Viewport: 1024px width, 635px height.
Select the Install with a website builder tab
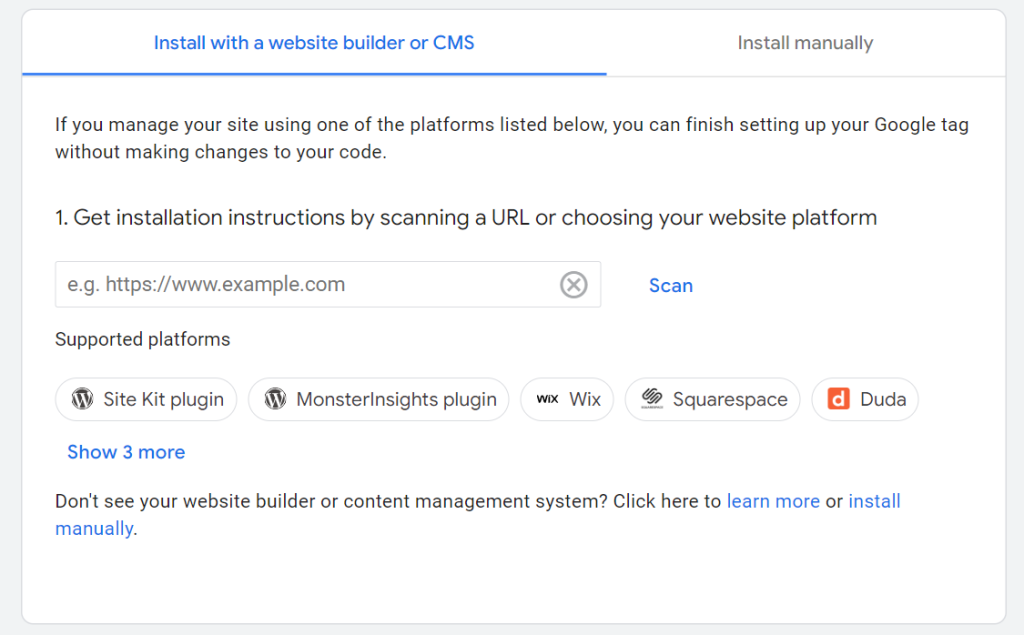pos(314,43)
